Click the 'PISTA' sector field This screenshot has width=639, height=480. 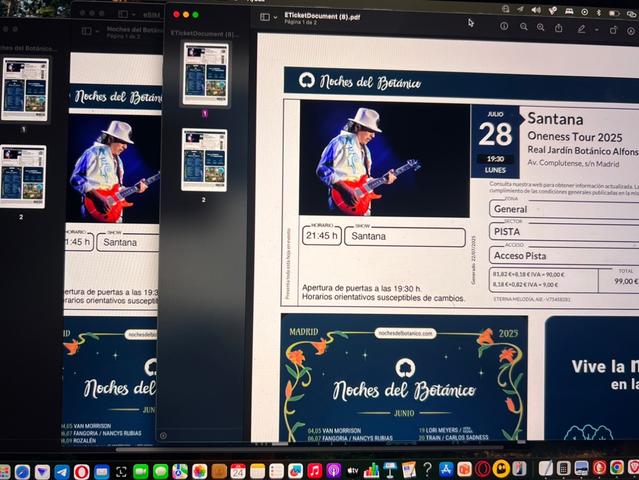(564, 232)
